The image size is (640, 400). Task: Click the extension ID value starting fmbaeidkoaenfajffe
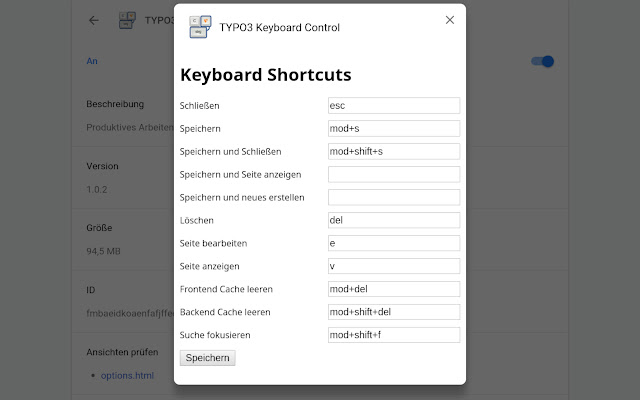[x=130, y=313]
